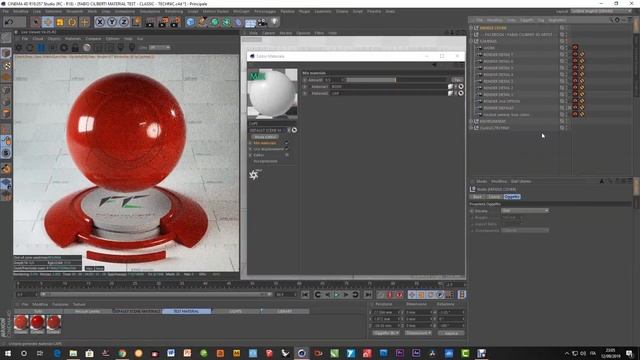Activate the Rotate tool icon

pyautogui.click(x=72, y=22)
